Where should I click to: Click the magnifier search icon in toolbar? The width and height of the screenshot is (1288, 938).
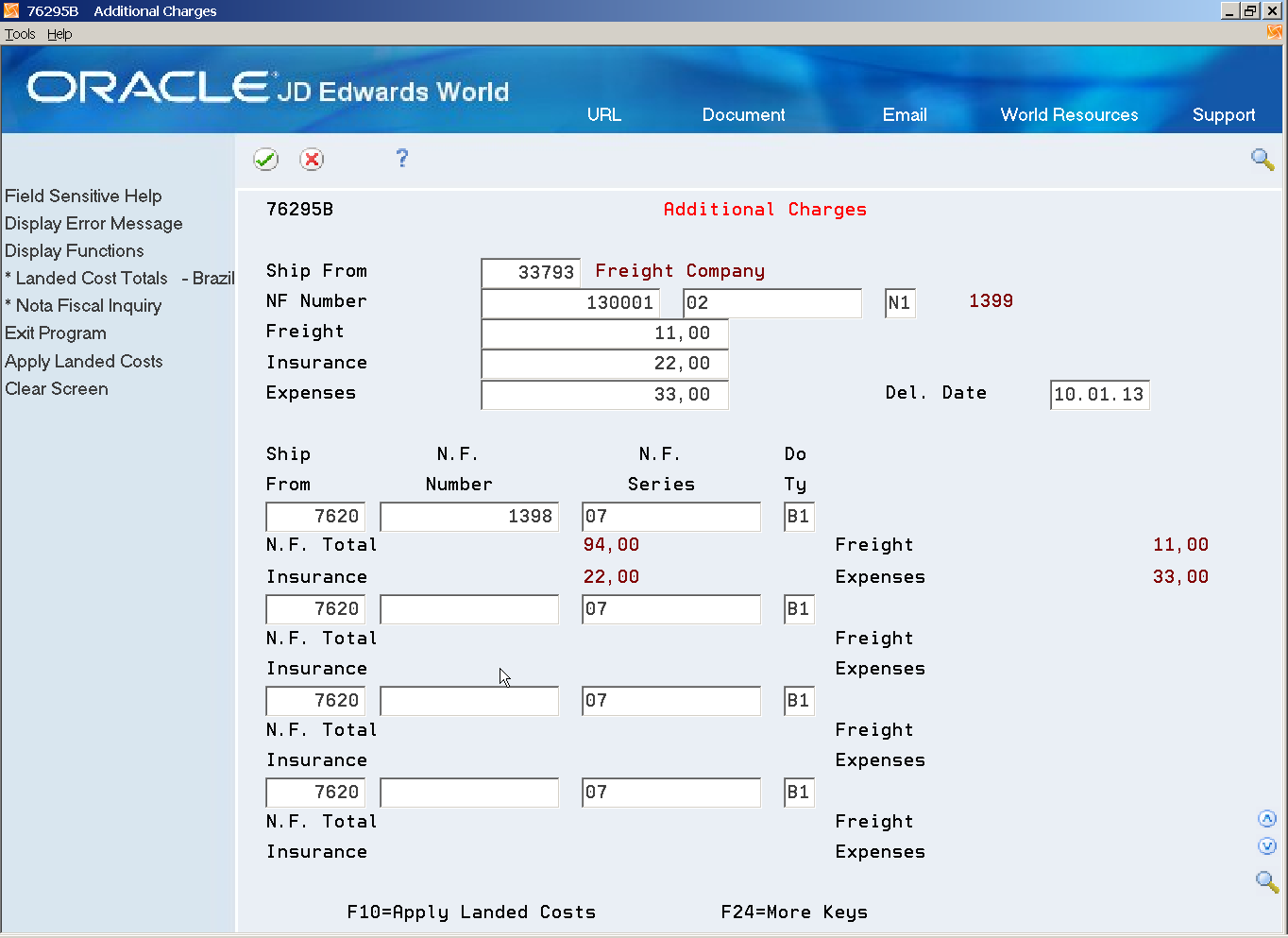click(1263, 159)
